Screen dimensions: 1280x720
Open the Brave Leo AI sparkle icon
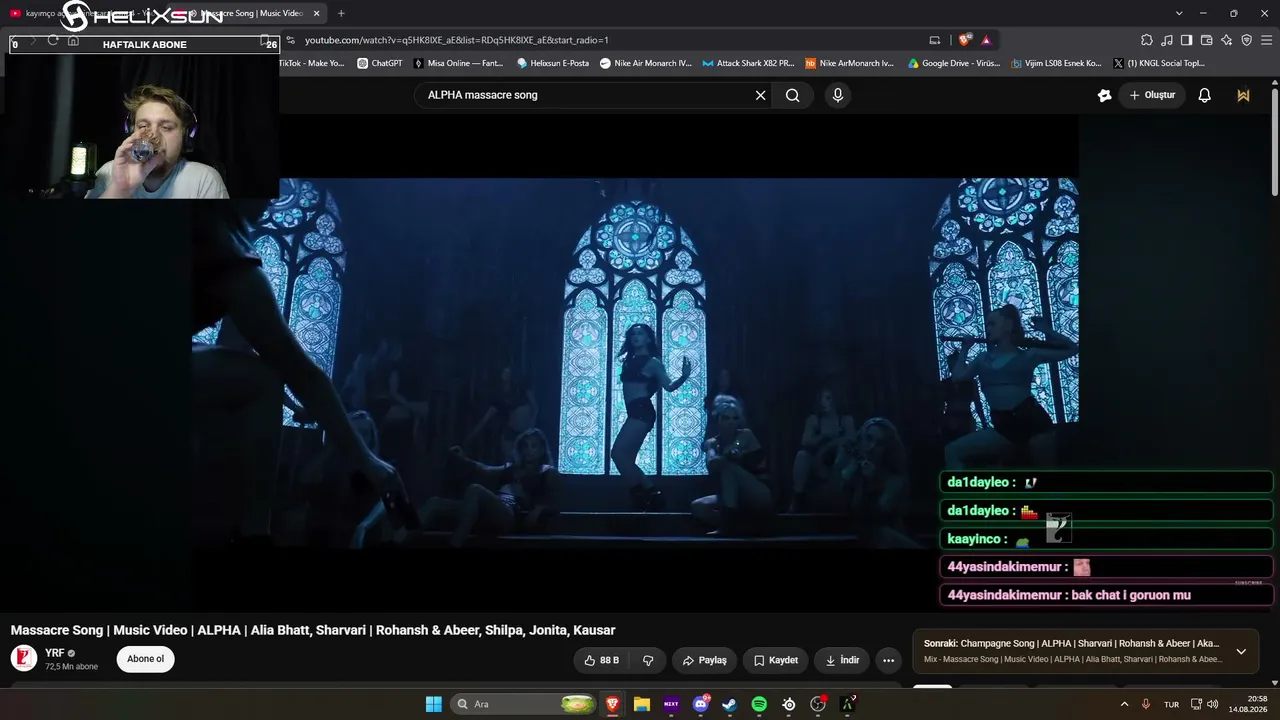tap(1226, 40)
